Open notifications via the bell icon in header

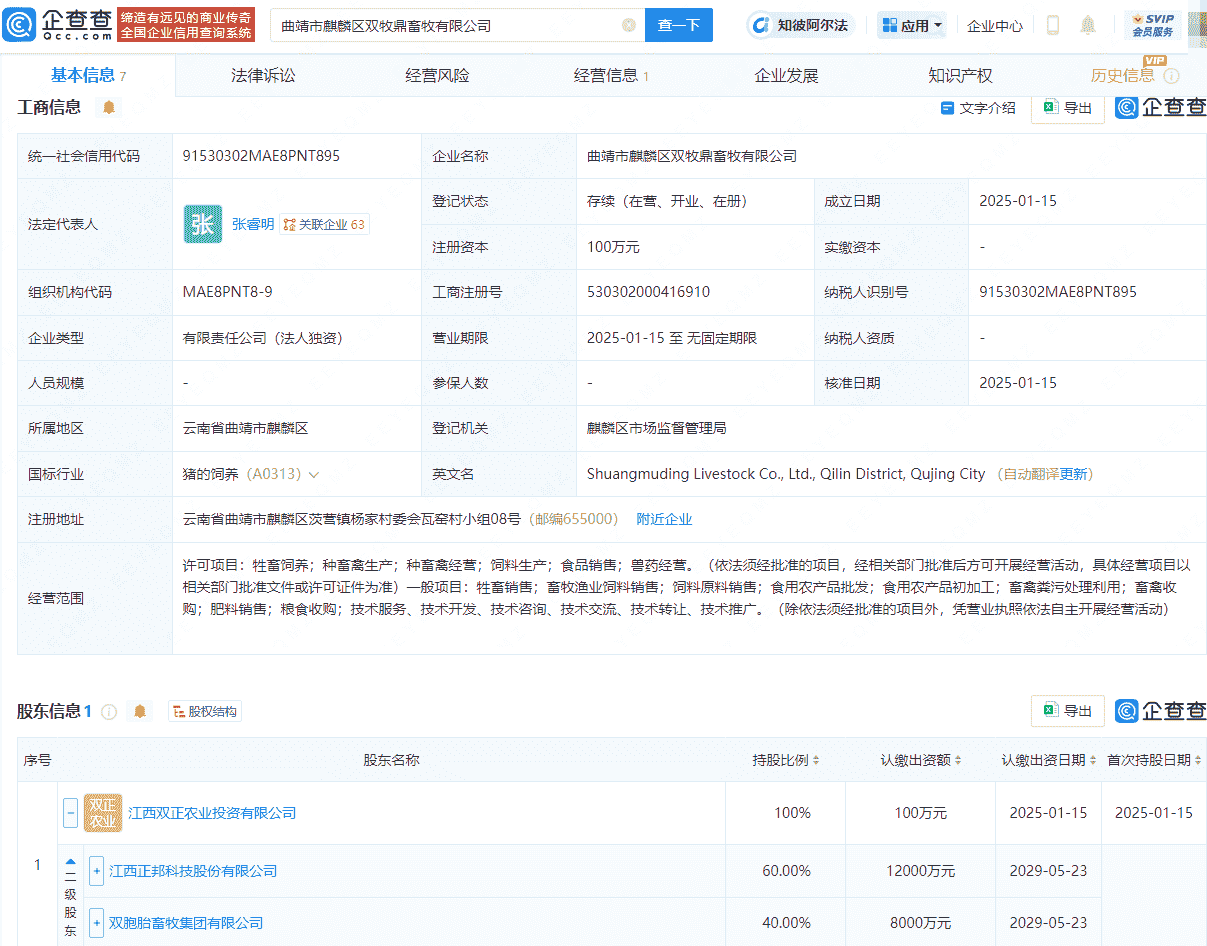1088,25
